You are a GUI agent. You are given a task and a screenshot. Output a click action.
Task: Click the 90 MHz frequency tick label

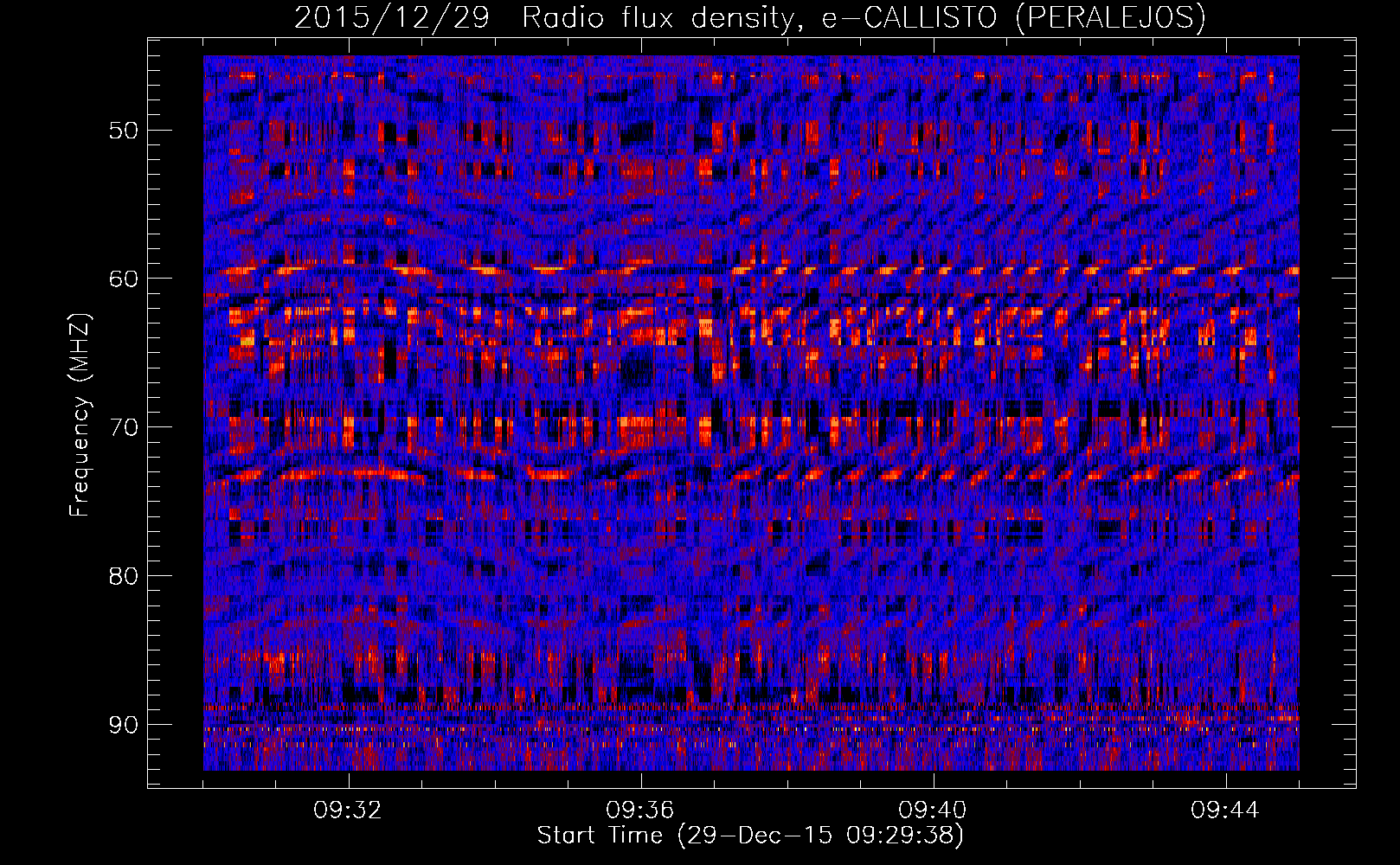123,725
